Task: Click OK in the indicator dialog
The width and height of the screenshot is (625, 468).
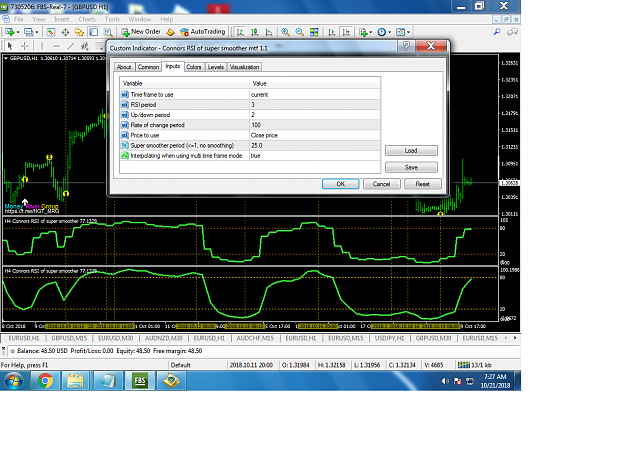Action: point(340,184)
